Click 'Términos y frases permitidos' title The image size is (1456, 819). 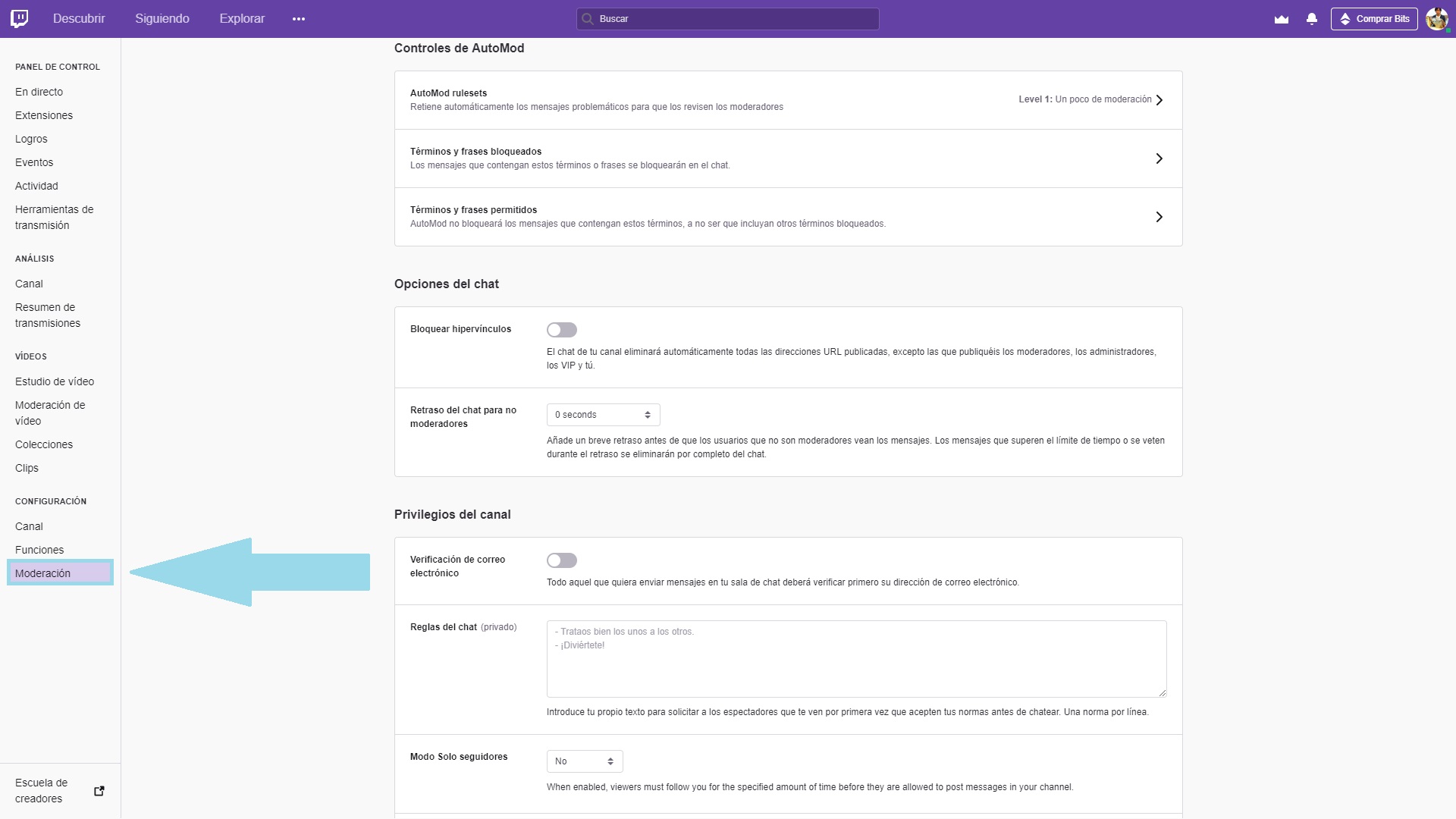473,210
